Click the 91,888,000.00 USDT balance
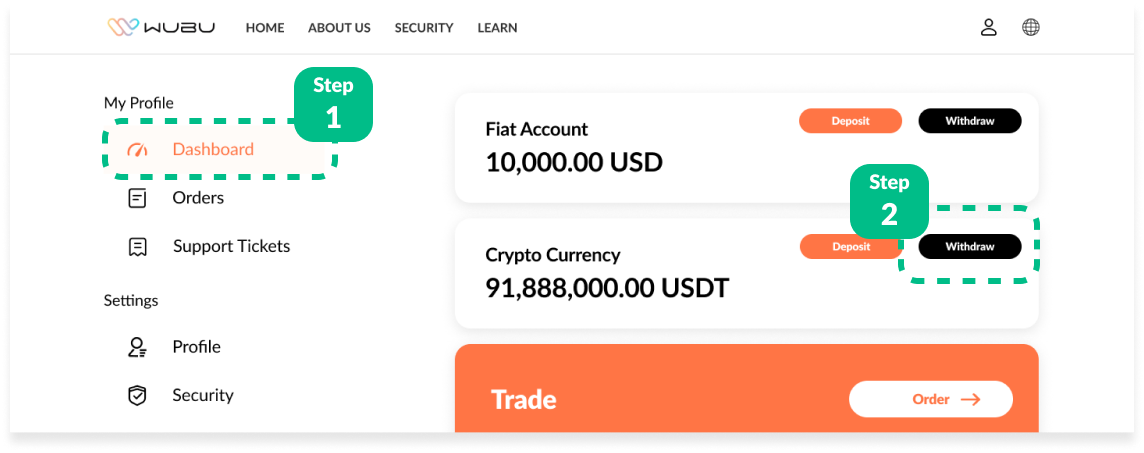 click(x=607, y=289)
